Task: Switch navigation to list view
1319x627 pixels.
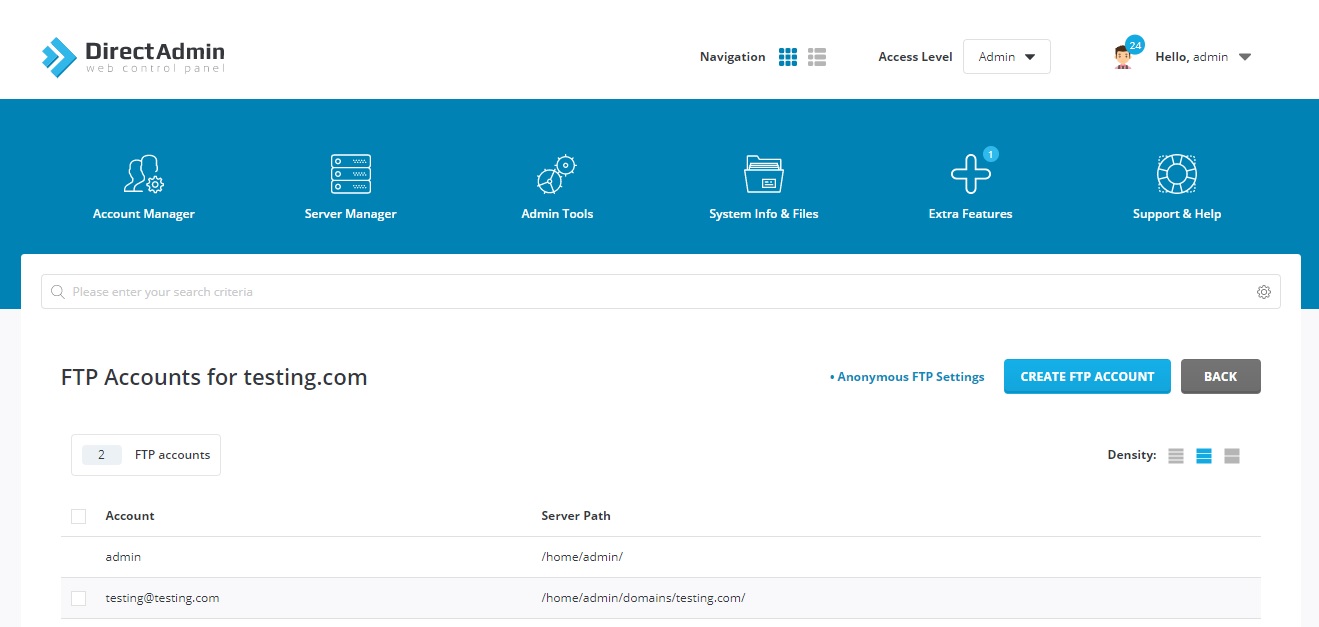Action: (x=817, y=57)
